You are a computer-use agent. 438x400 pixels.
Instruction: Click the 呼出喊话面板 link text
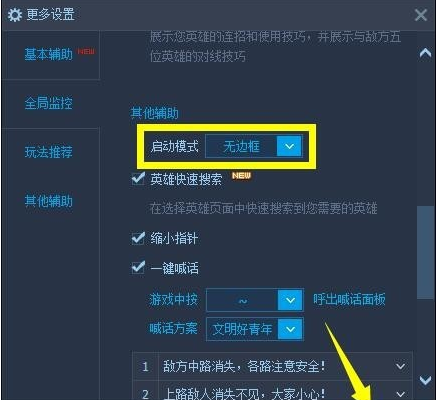point(349,299)
